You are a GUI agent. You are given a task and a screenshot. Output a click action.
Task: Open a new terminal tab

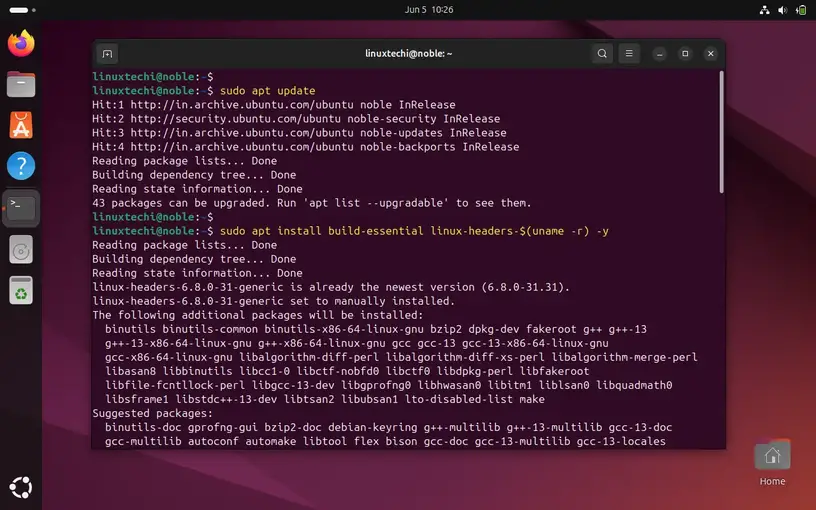(108, 54)
